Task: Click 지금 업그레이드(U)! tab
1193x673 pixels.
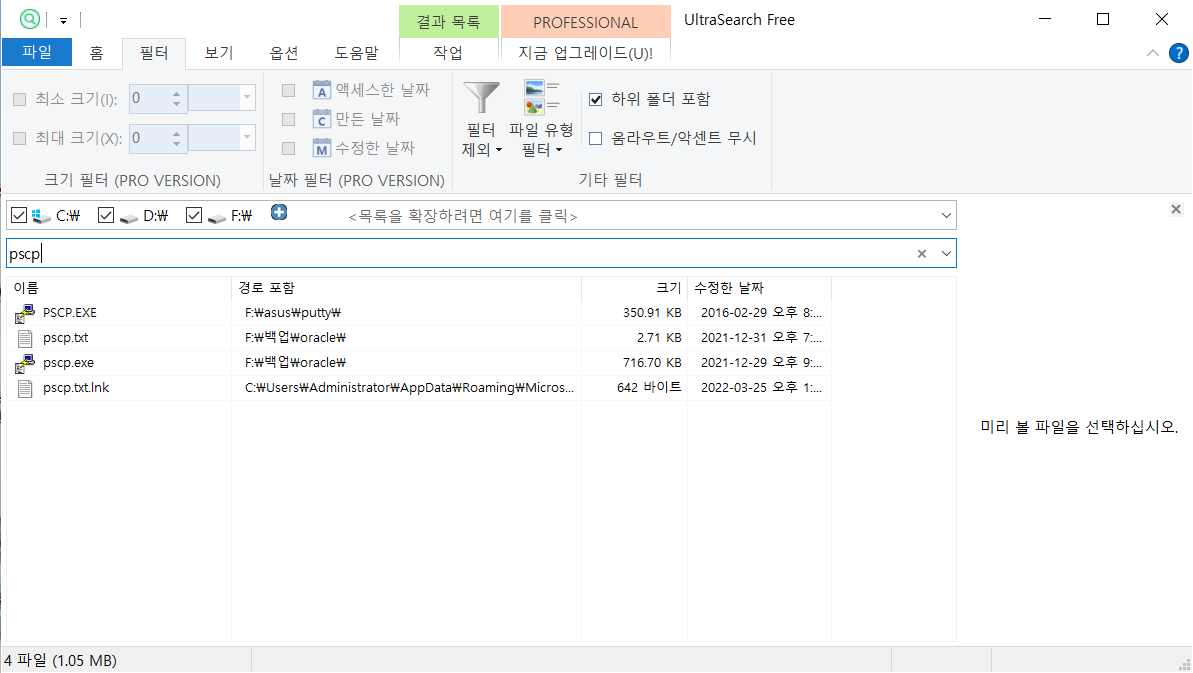Action: tap(586, 52)
